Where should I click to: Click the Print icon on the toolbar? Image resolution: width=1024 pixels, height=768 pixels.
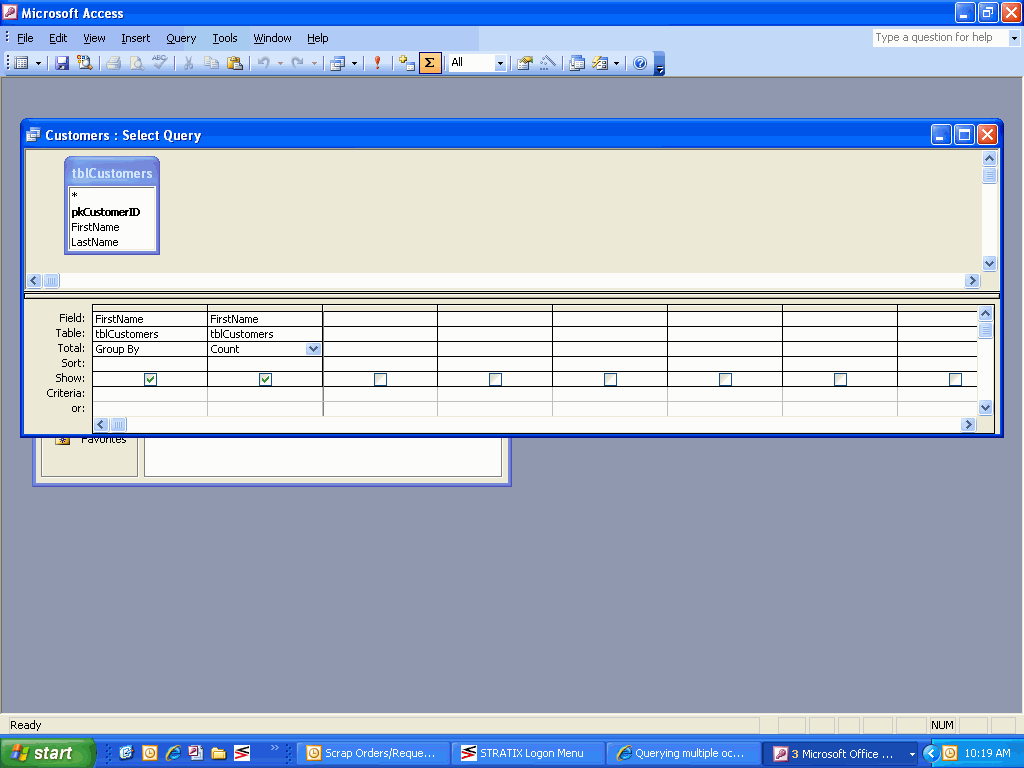click(113, 63)
